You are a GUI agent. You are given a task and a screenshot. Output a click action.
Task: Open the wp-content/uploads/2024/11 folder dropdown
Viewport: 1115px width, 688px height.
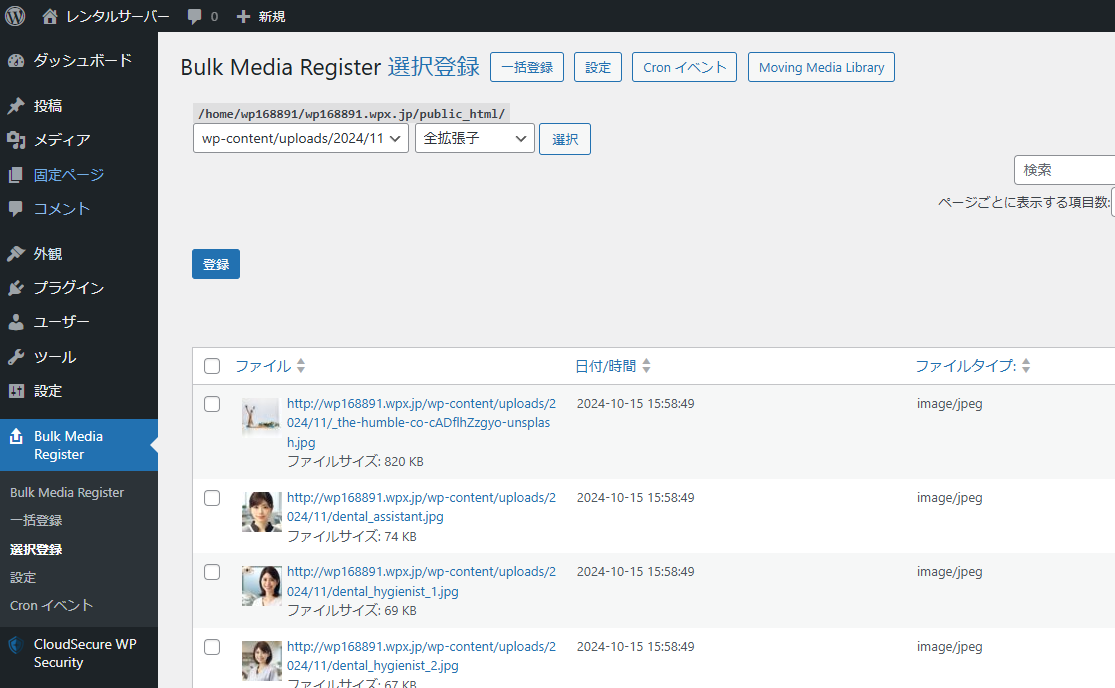pyautogui.click(x=300, y=139)
